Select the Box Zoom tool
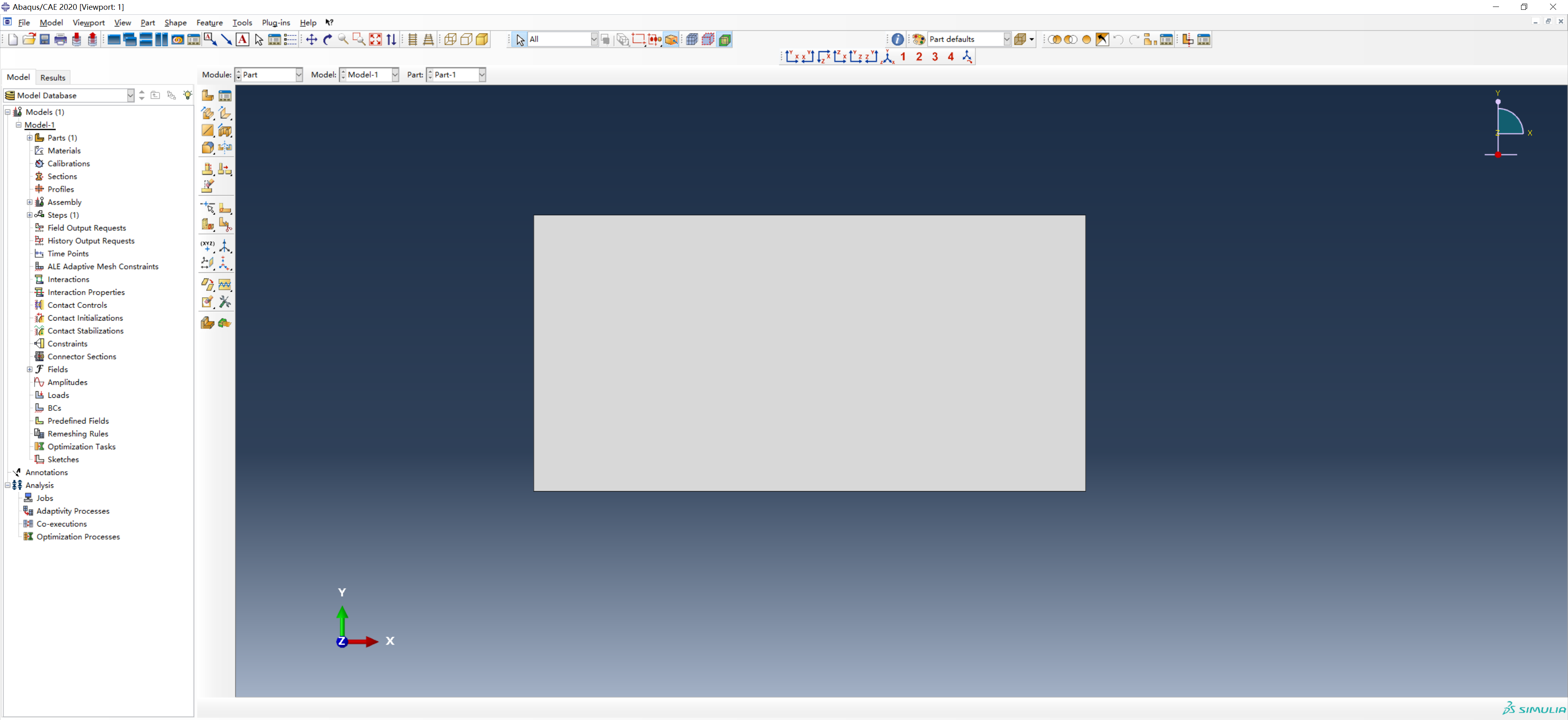The image size is (1568, 720). 359,40
